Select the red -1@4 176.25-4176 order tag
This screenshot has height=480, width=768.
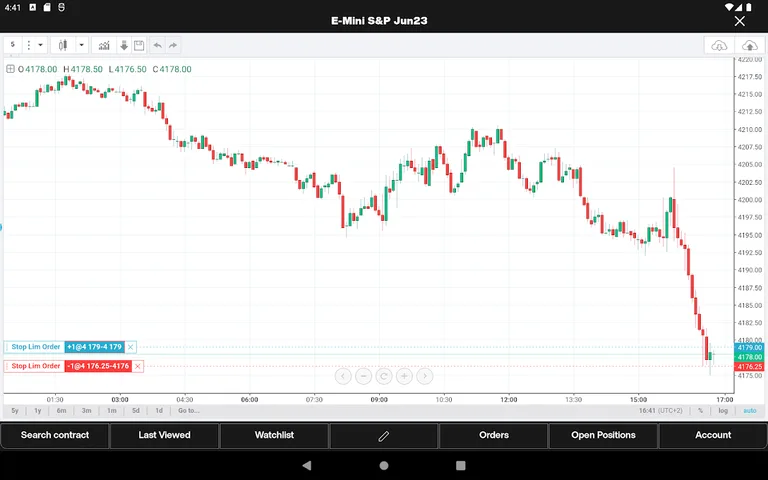[x=98, y=366]
